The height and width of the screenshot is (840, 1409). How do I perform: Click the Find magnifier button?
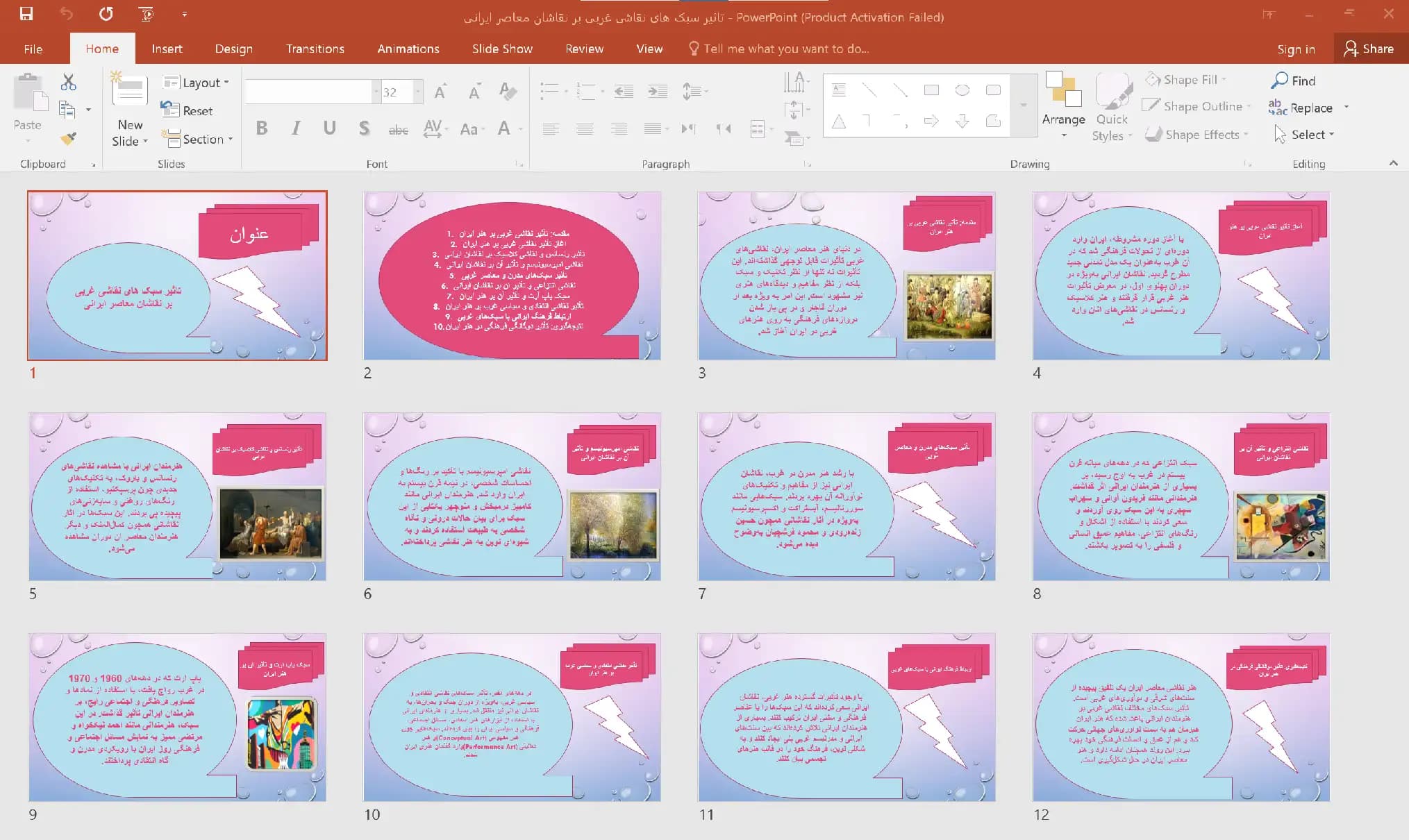point(1294,81)
